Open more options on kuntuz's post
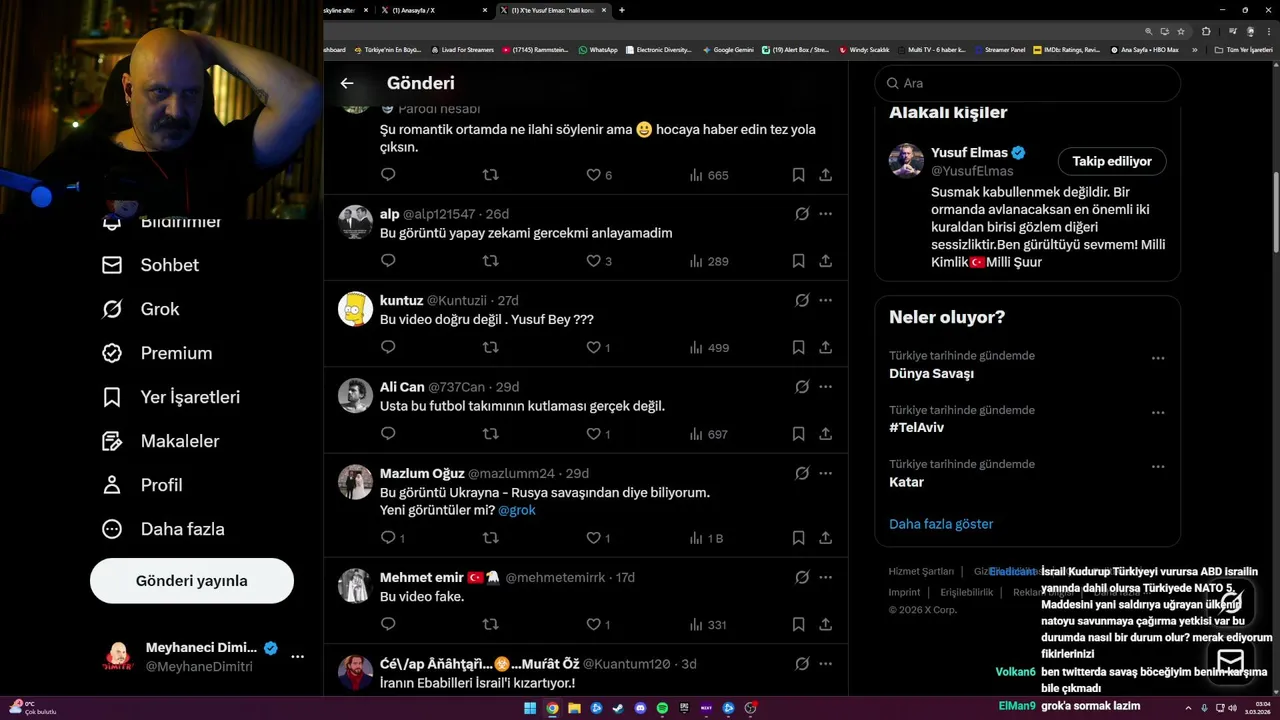Image resolution: width=1280 pixels, height=720 pixels. point(826,300)
